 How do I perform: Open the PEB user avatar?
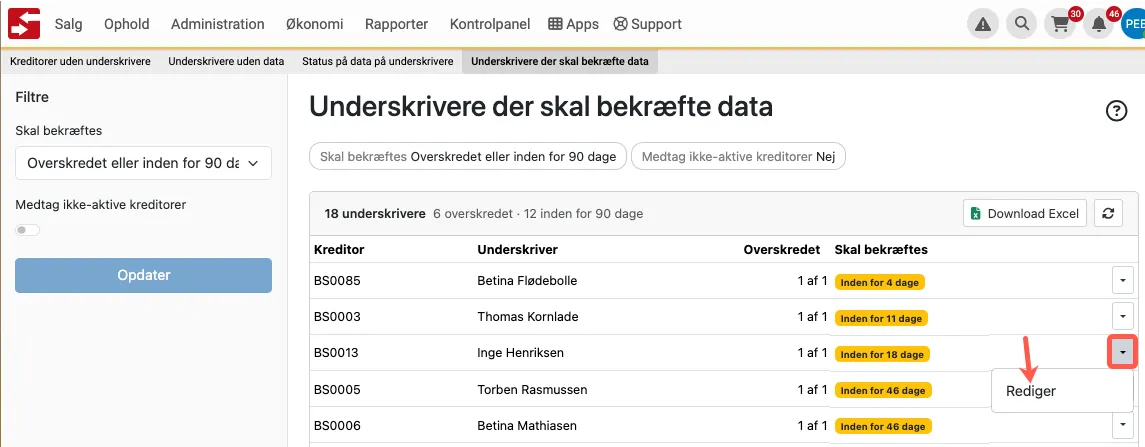[1133, 24]
